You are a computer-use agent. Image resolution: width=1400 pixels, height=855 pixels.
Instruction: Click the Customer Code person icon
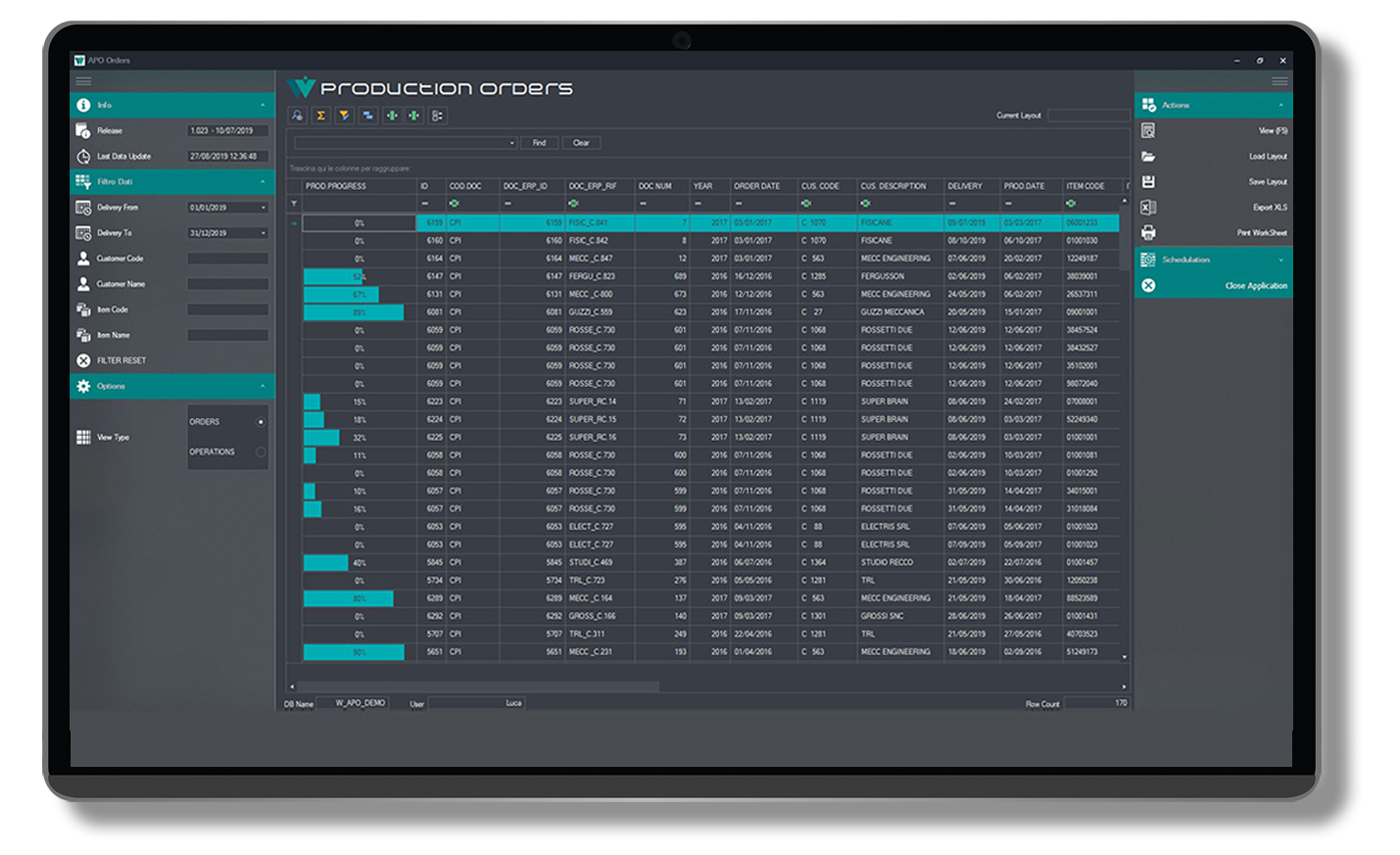(83, 259)
